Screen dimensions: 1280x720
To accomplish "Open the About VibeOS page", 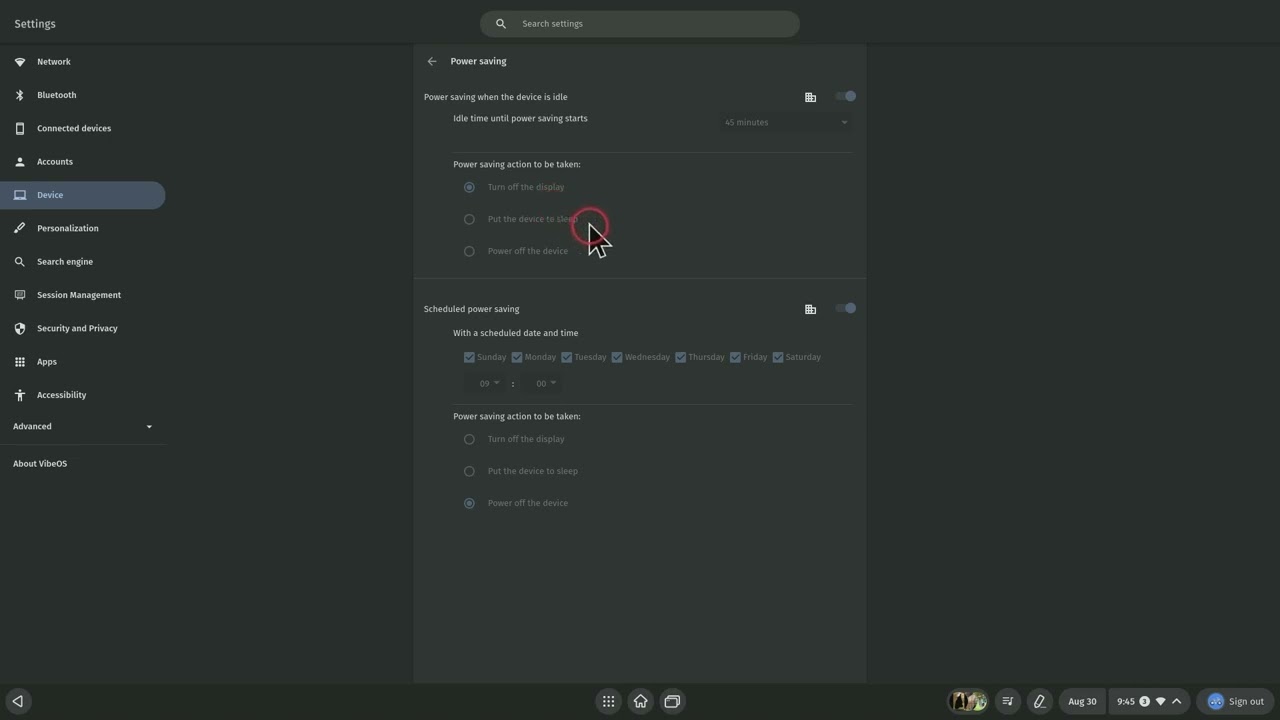I will coord(40,464).
